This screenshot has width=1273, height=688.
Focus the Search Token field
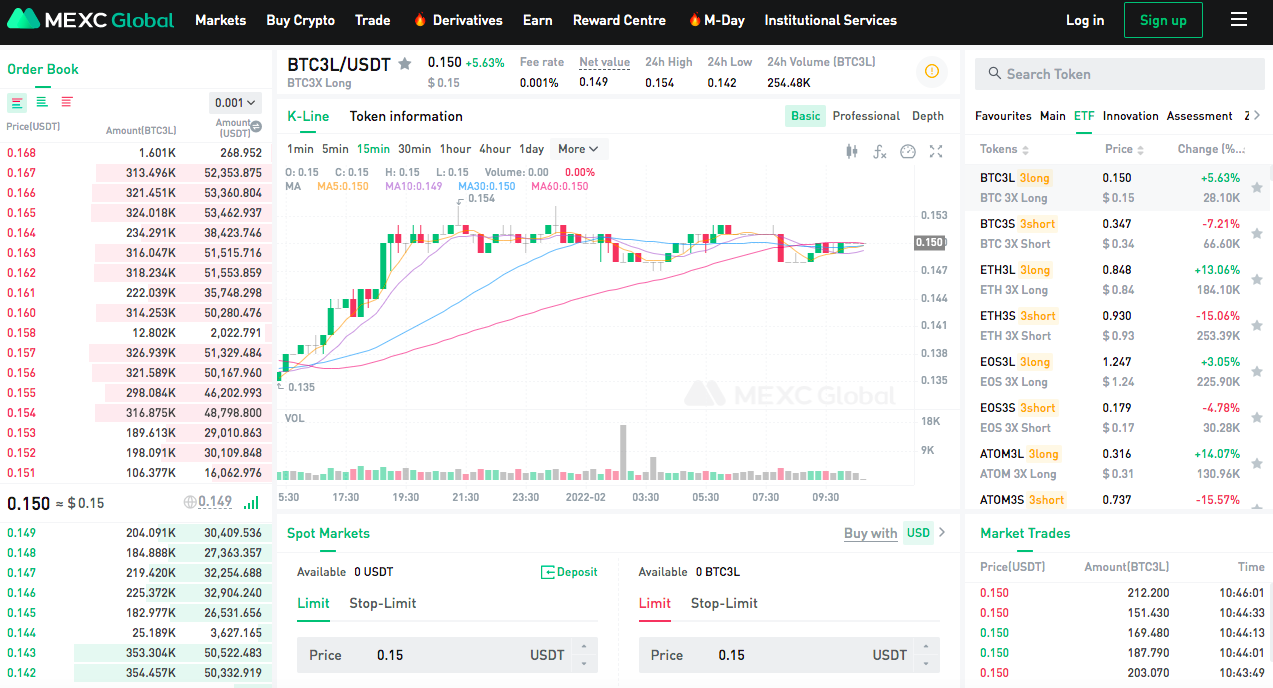tap(1118, 74)
